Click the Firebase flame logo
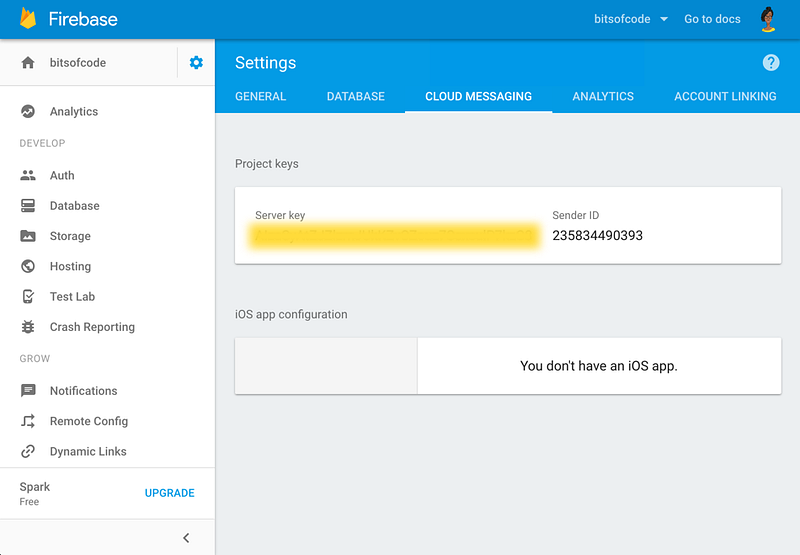 (x=28, y=18)
